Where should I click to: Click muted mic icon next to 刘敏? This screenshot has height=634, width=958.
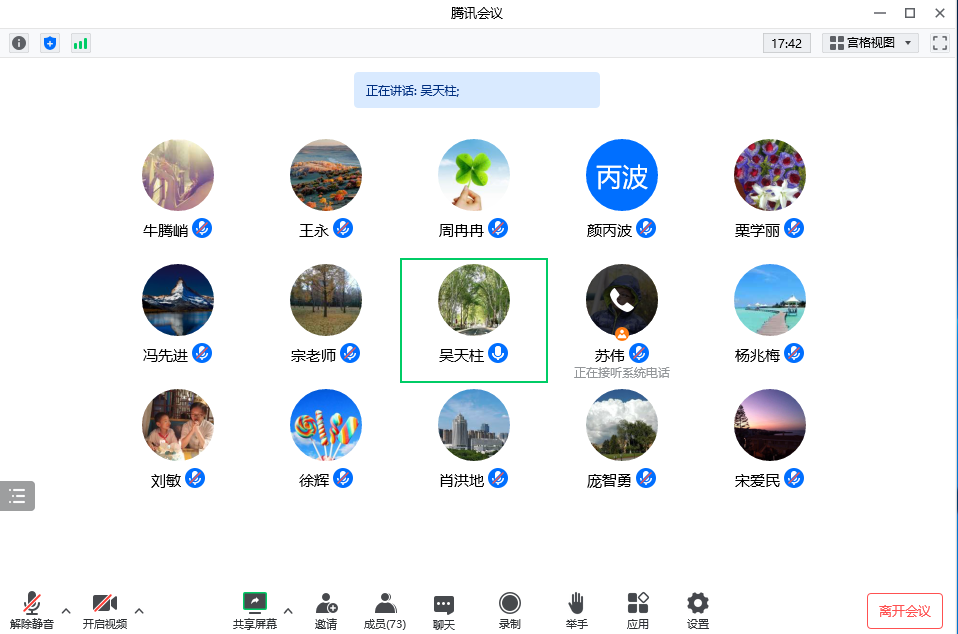click(x=195, y=478)
